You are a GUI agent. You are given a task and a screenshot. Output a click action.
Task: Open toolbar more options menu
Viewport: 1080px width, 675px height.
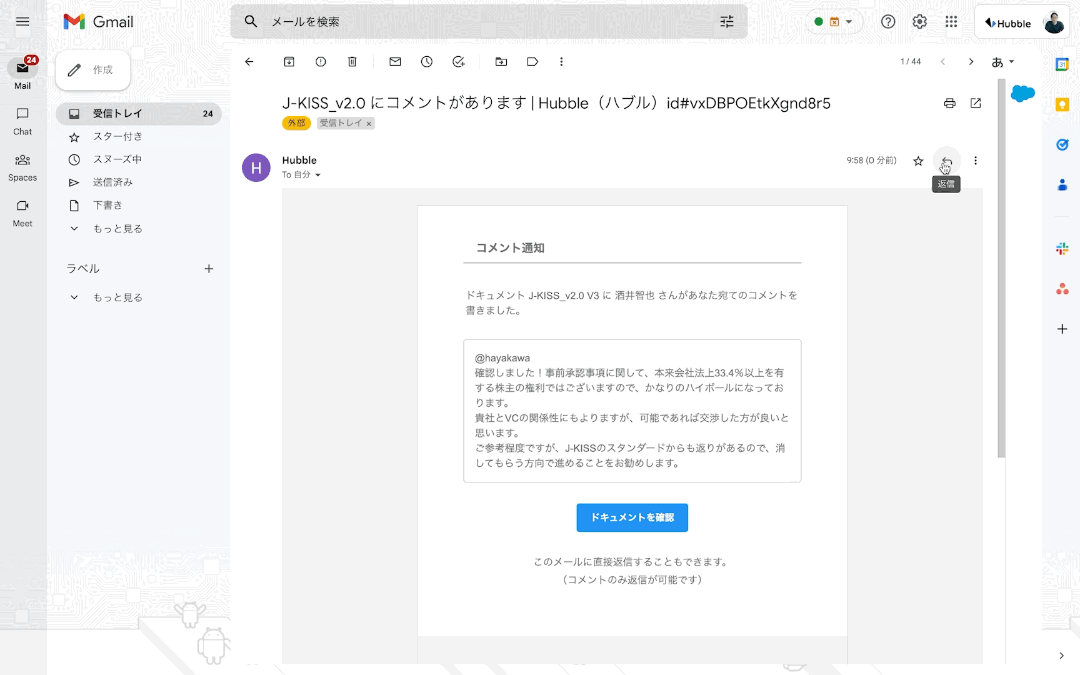point(561,62)
